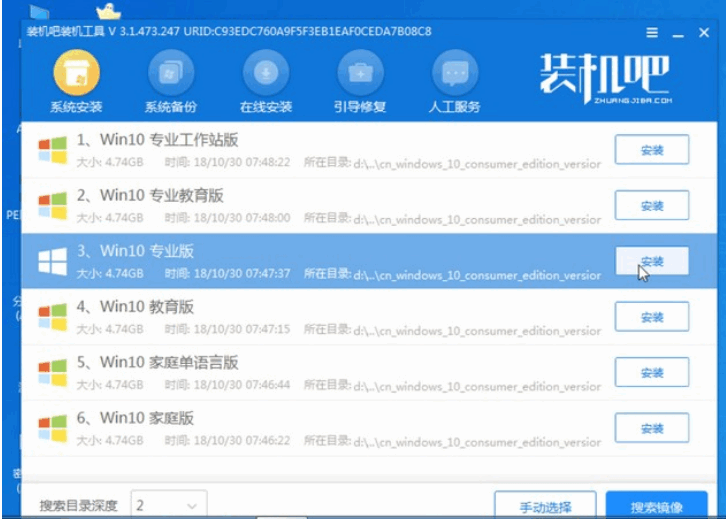The height and width of the screenshot is (519, 726).
Task: Select the row titled 4、Win10 教育版
Action: click(x=369, y=317)
